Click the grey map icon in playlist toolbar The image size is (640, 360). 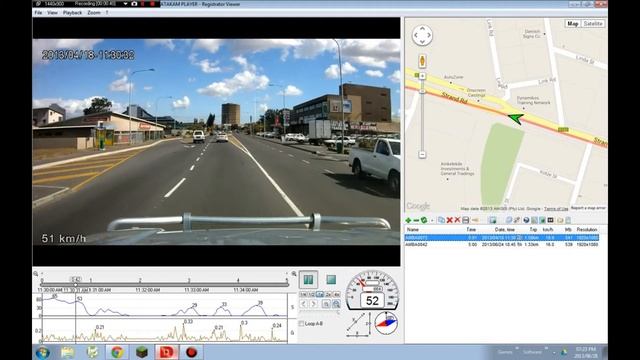534,220
